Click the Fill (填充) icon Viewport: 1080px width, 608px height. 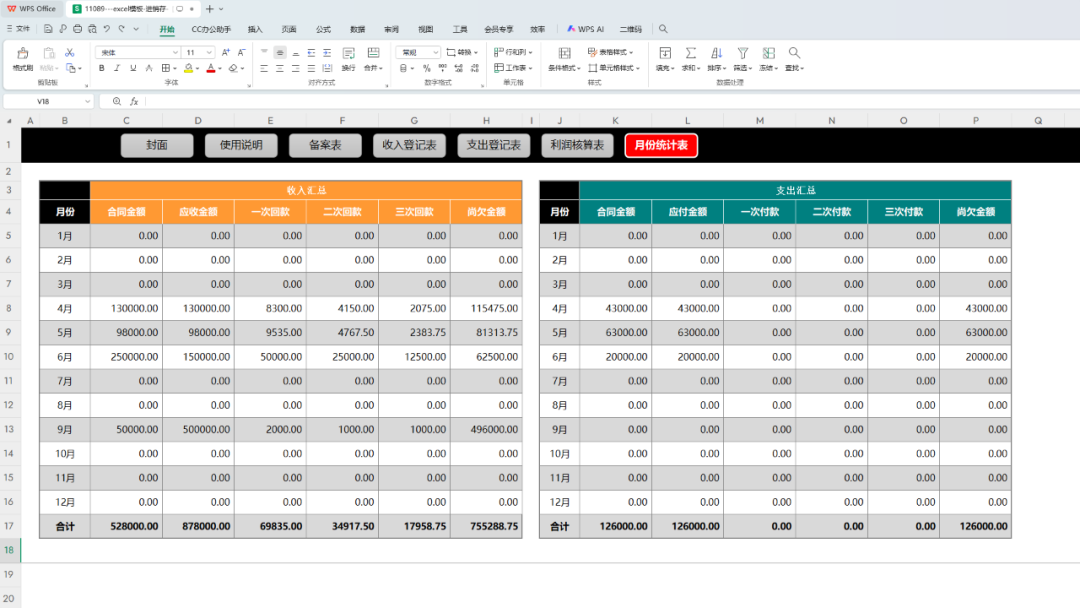pos(665,53)
